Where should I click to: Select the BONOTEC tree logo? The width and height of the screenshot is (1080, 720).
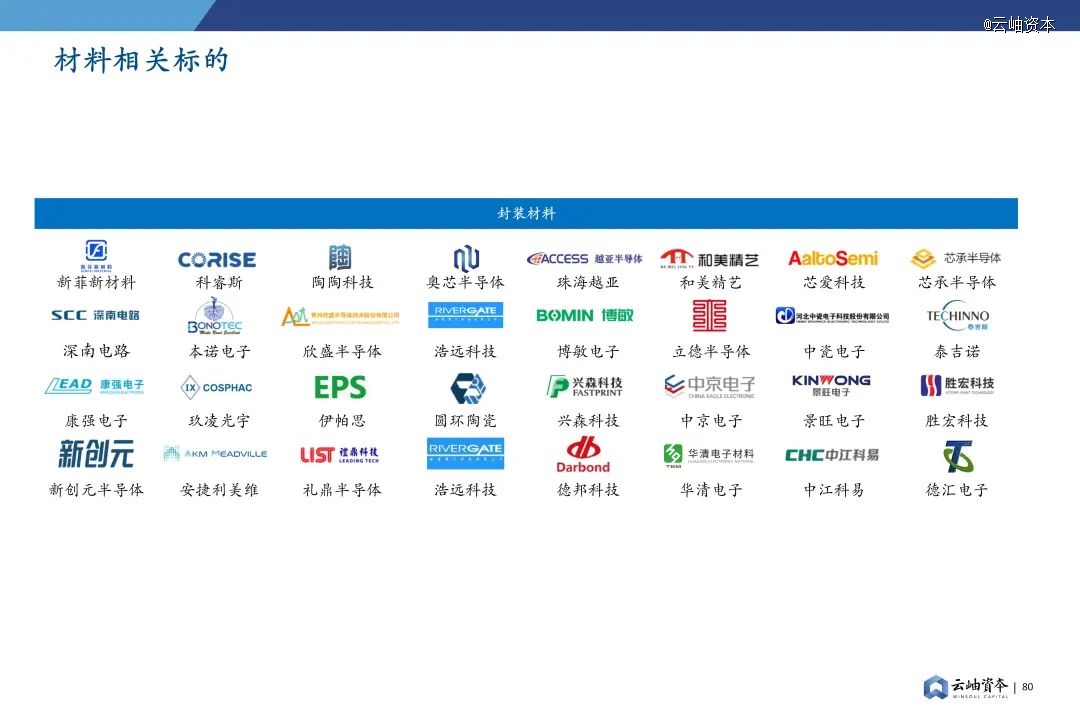tap(215, 316)
